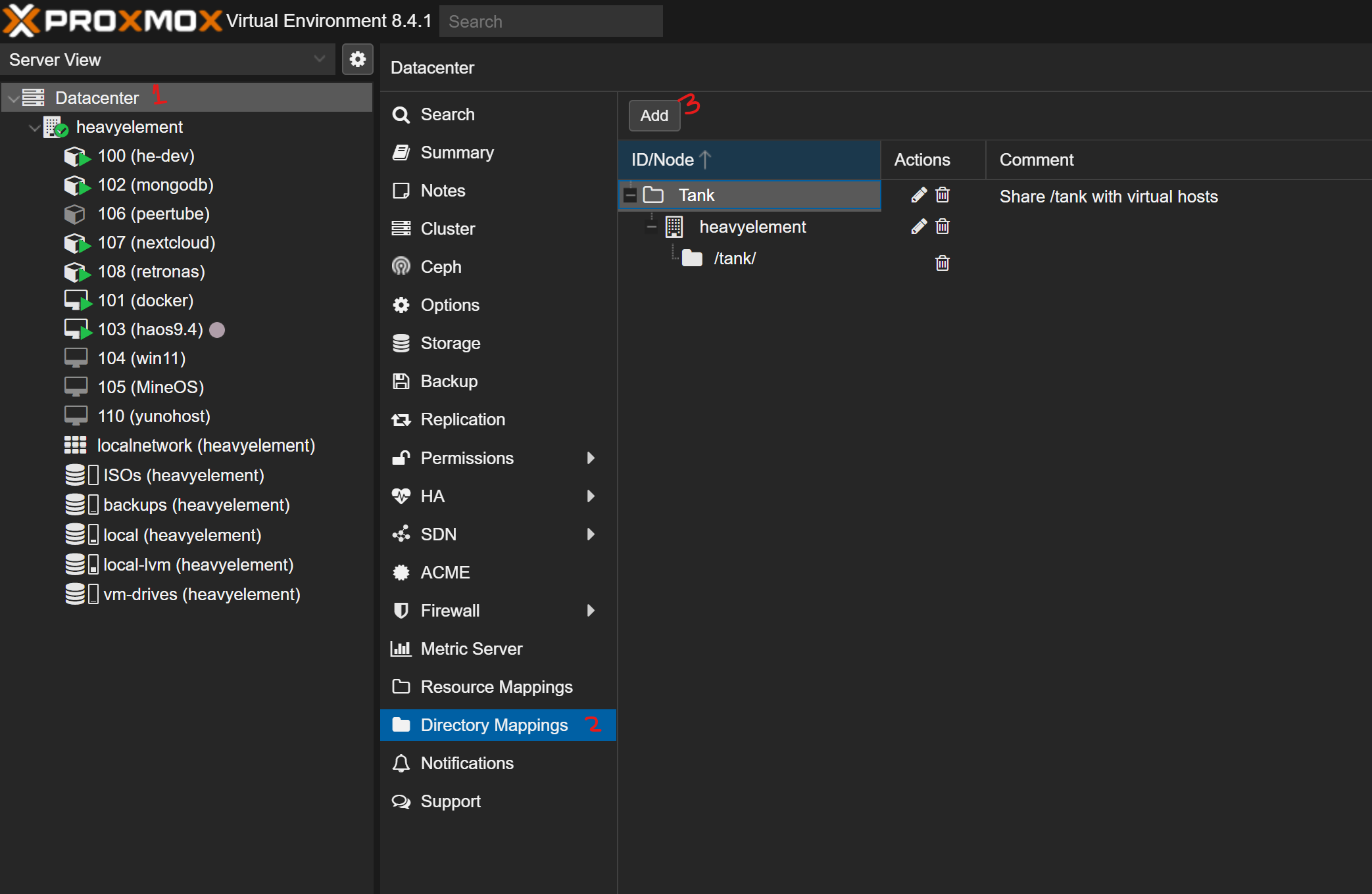
Task: Open the edit pencil next to heavyelement node
Action: [x=918, y=226]
